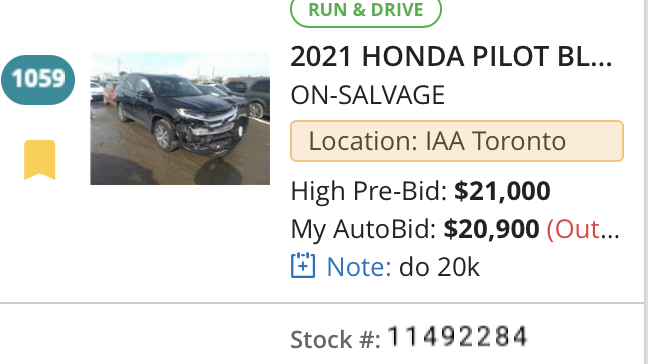This screenshot has height=364, width=648.
Task: Click the Stock #: label
Action: pos(335,340)
